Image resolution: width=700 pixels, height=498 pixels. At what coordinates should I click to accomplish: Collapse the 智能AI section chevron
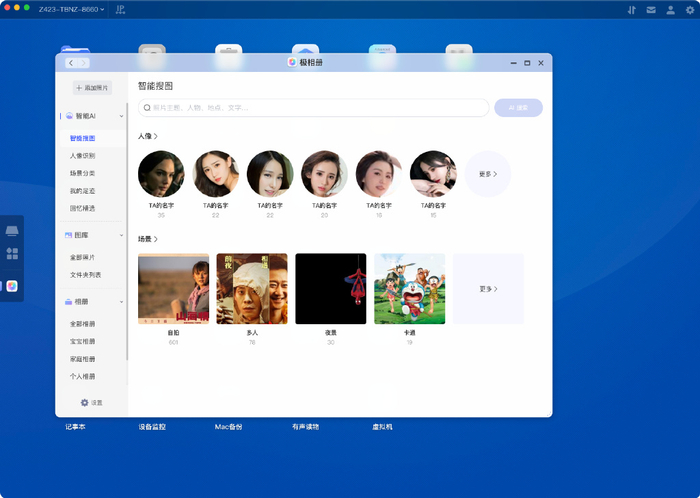coord(121,116)
